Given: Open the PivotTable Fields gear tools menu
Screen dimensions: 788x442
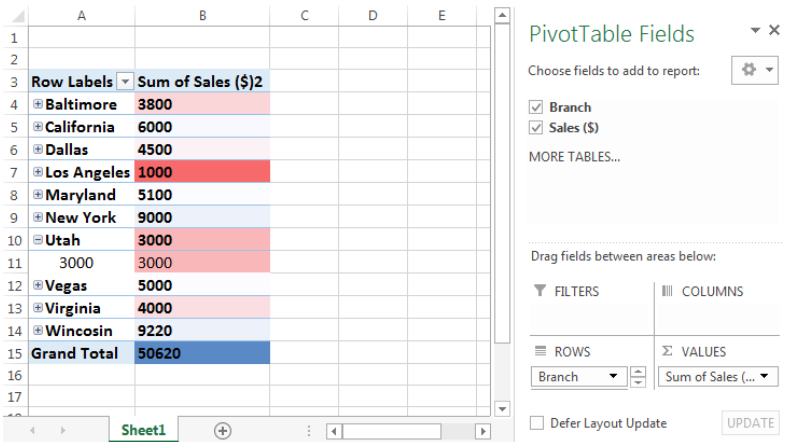Looking at the screenshot, I should (755, 70).
